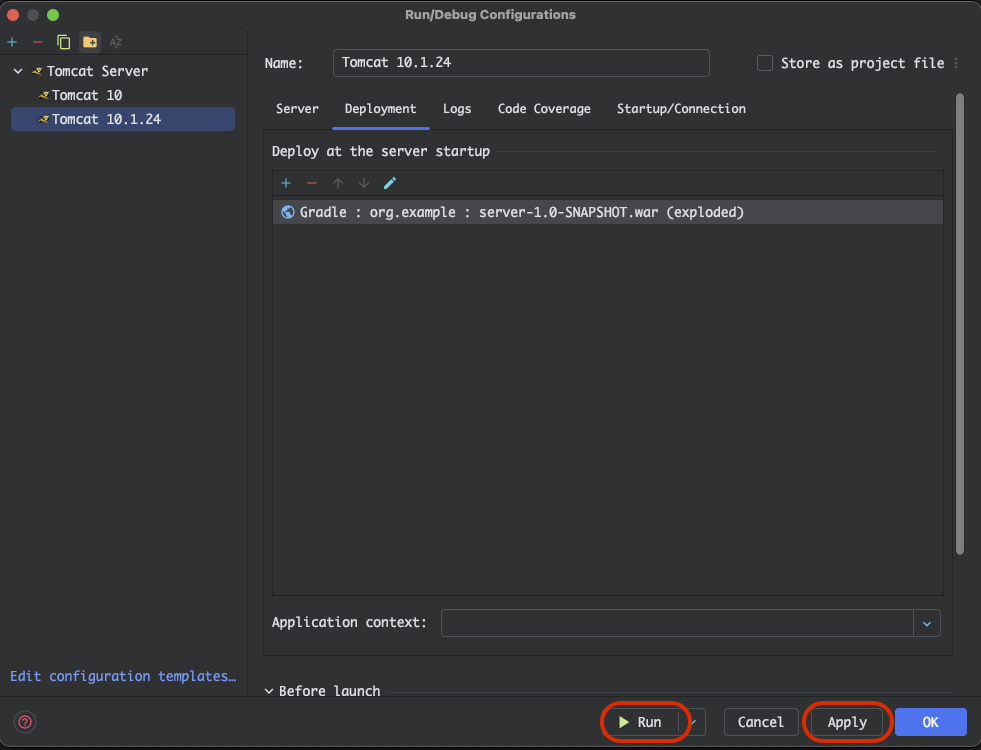
Task: Add a deployment artifact
Action: pos(286,183)
